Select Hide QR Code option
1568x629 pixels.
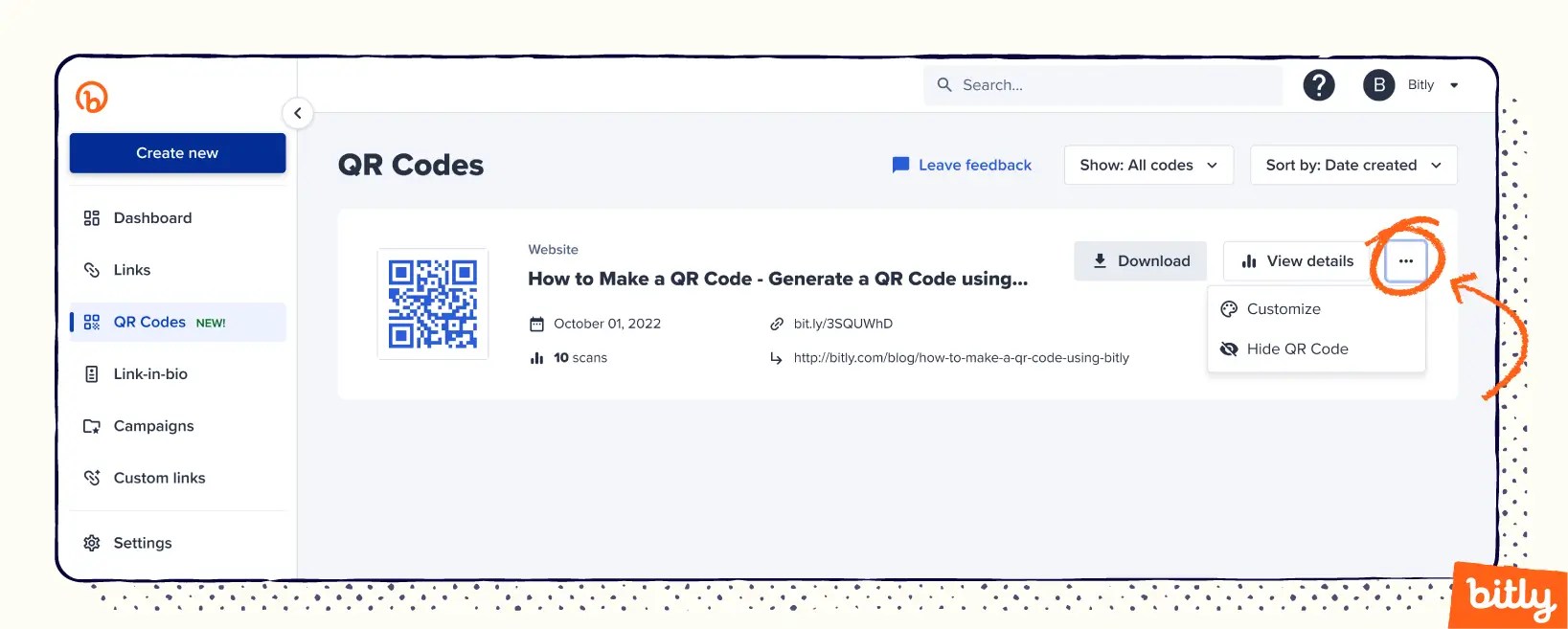tap(1317, 349)
